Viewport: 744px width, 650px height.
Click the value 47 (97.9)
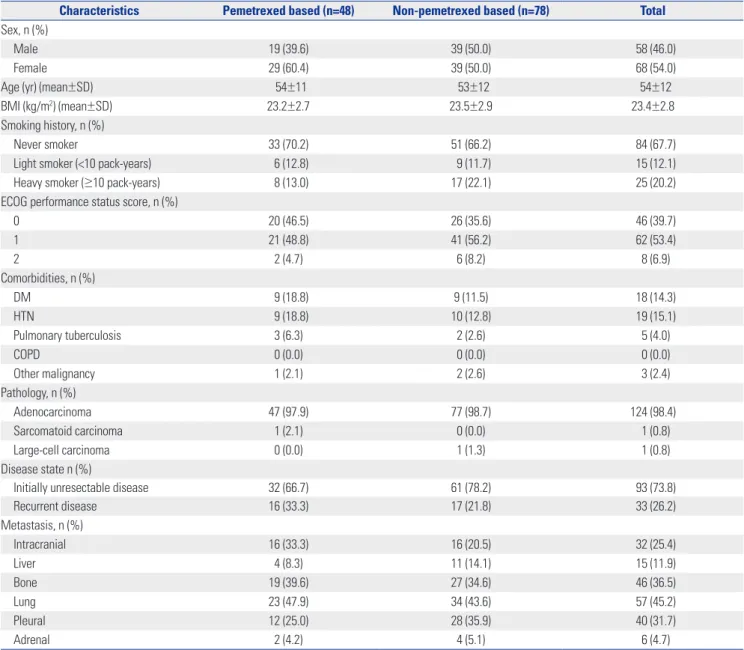coord(288,412)
